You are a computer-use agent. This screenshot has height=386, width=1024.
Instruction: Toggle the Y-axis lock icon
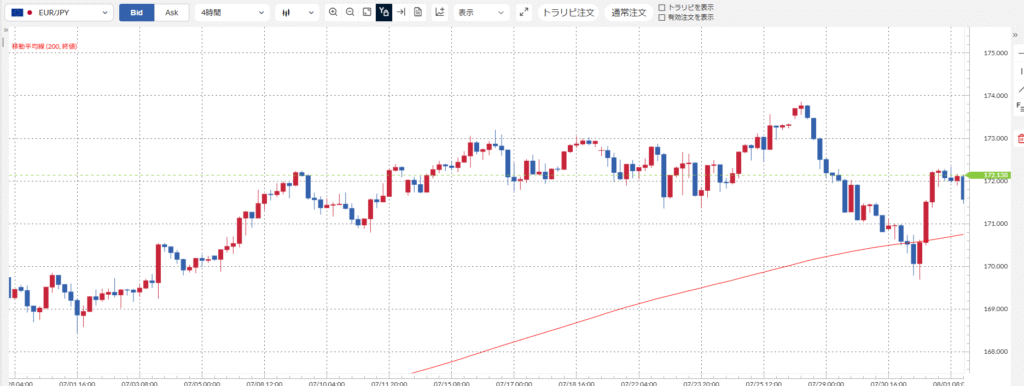click(384, 12)
